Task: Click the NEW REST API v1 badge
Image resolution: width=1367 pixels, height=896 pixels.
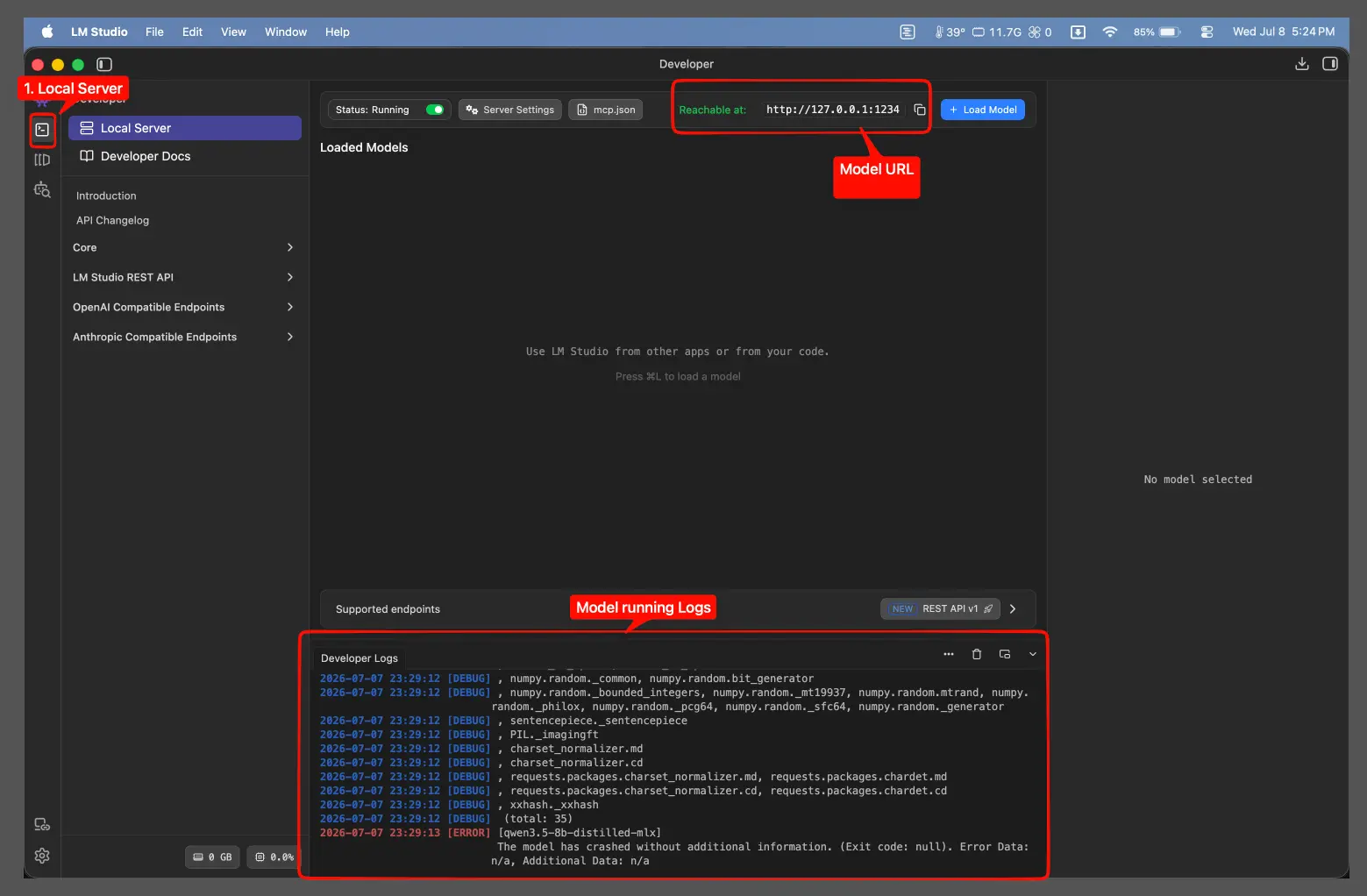Action: click(940, 608)
